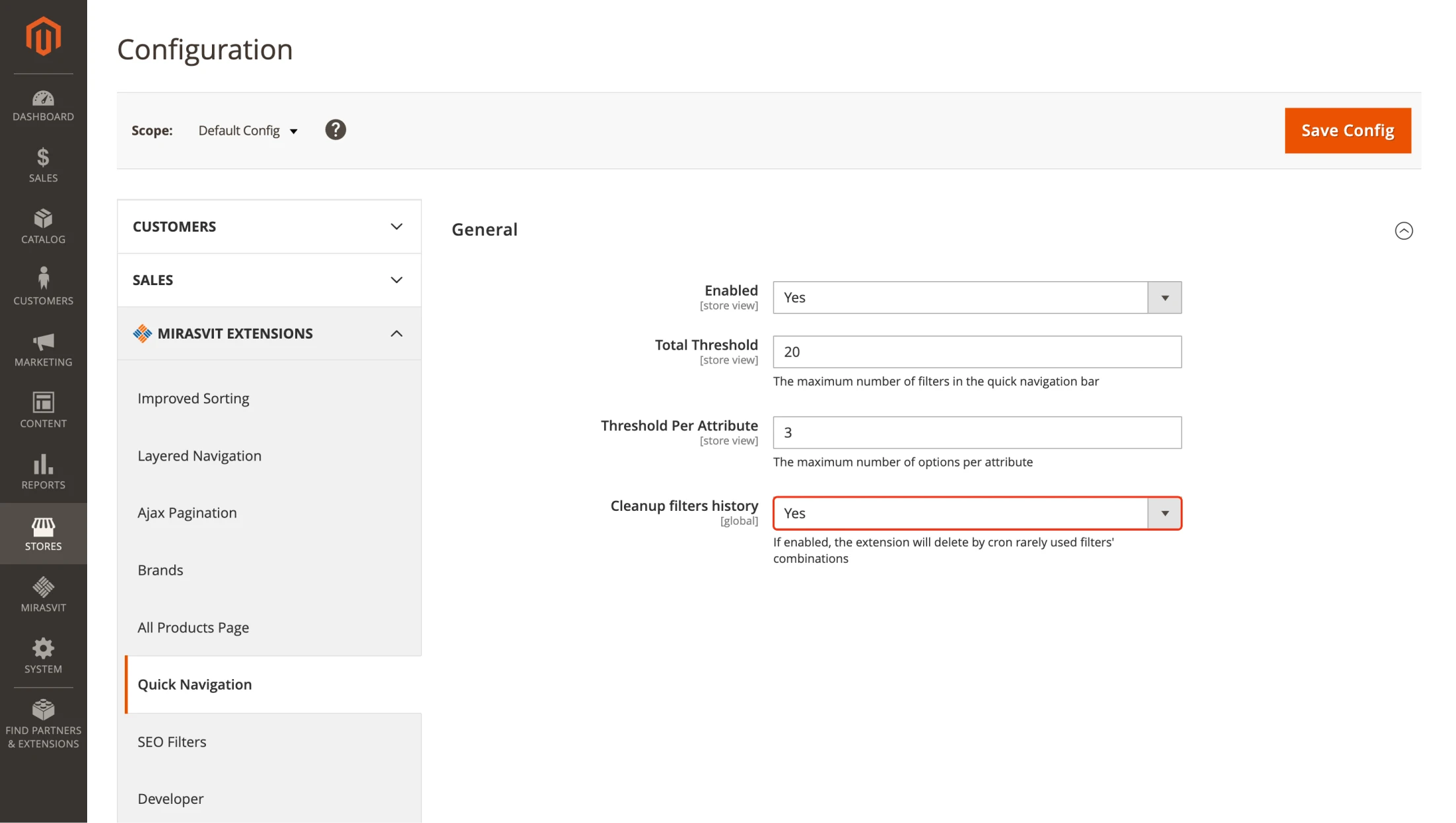Open the scope help tooltip
This screenshot has width=1456, height=823.
click(335, 130)
